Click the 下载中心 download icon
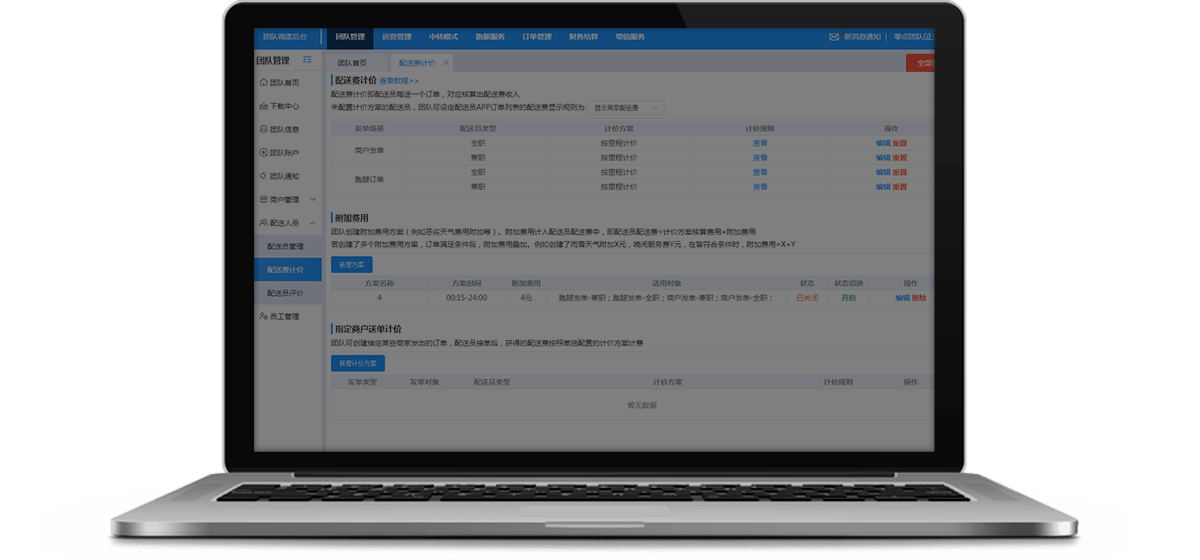This screenshot has height=560, width=1200. (262, 106)
